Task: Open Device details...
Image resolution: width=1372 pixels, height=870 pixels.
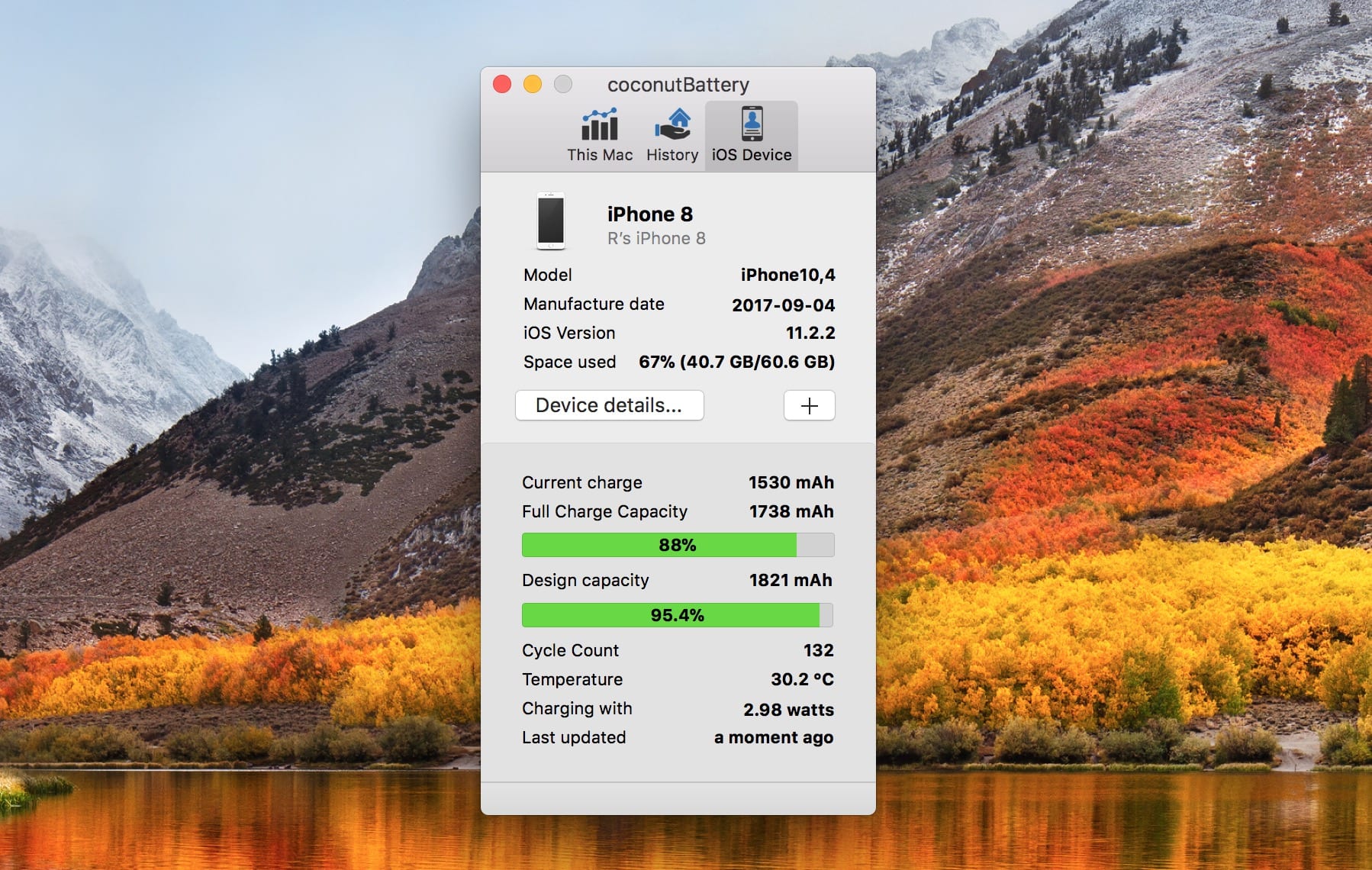Action: click(x=609, y=405)
